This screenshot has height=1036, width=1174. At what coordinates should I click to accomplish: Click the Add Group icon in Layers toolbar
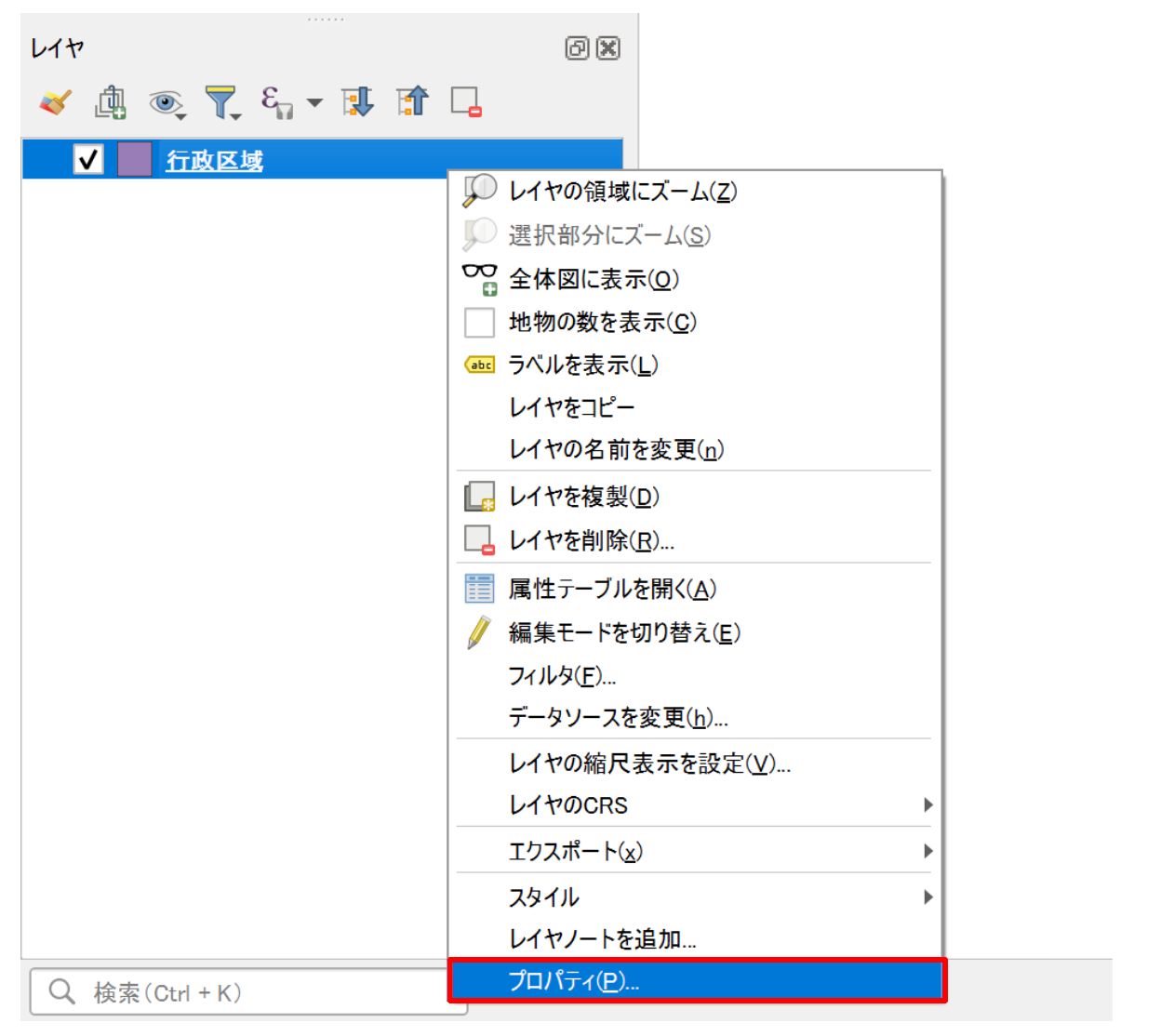point(111,102)
